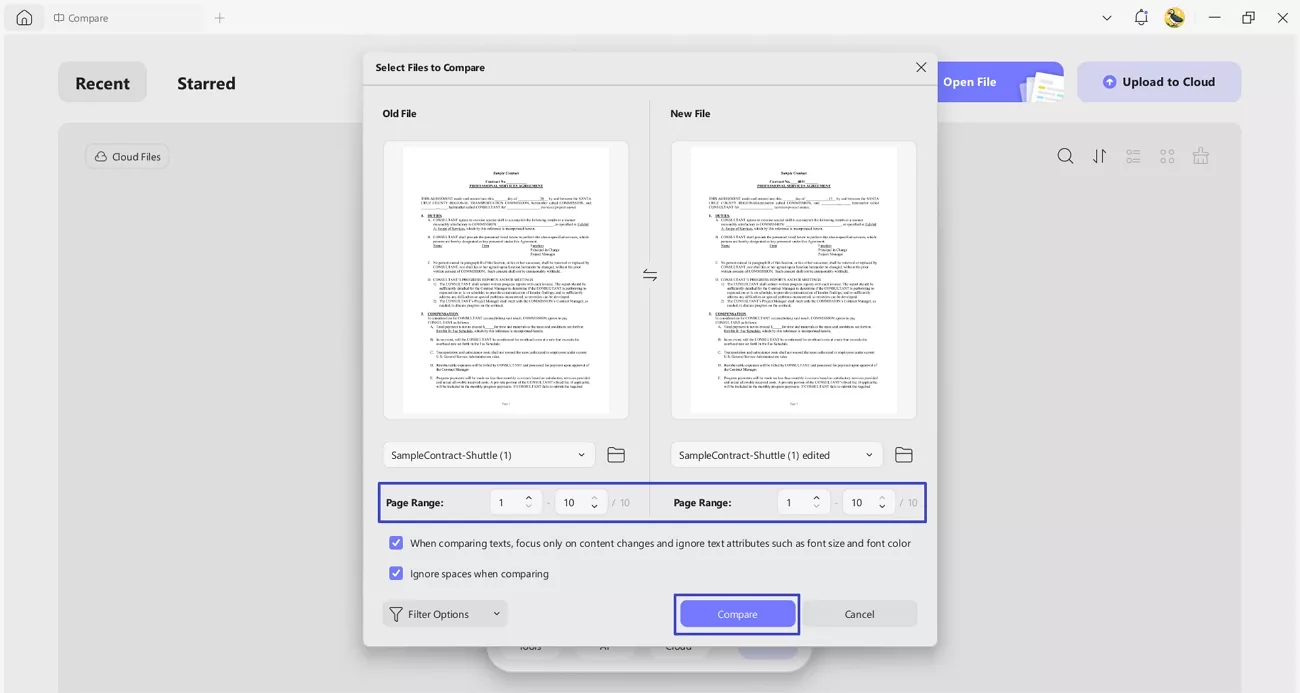
Task: Increase old file start page
Action: pos(529,497)
